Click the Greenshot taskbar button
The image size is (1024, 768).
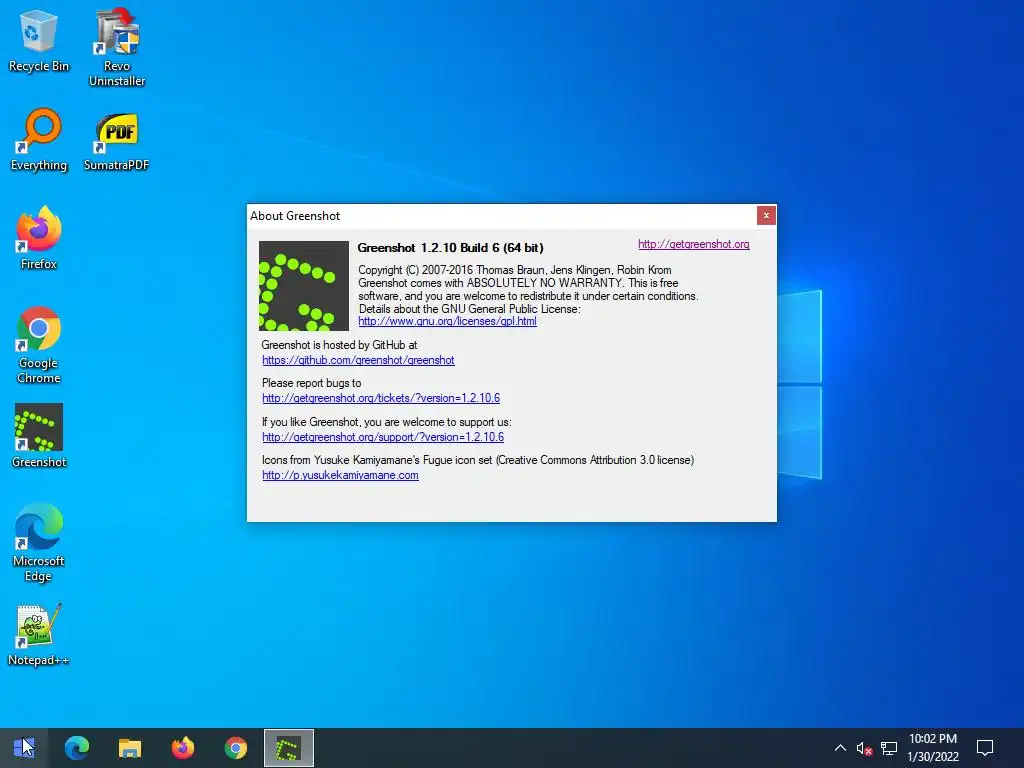click(x=289, y=748)
